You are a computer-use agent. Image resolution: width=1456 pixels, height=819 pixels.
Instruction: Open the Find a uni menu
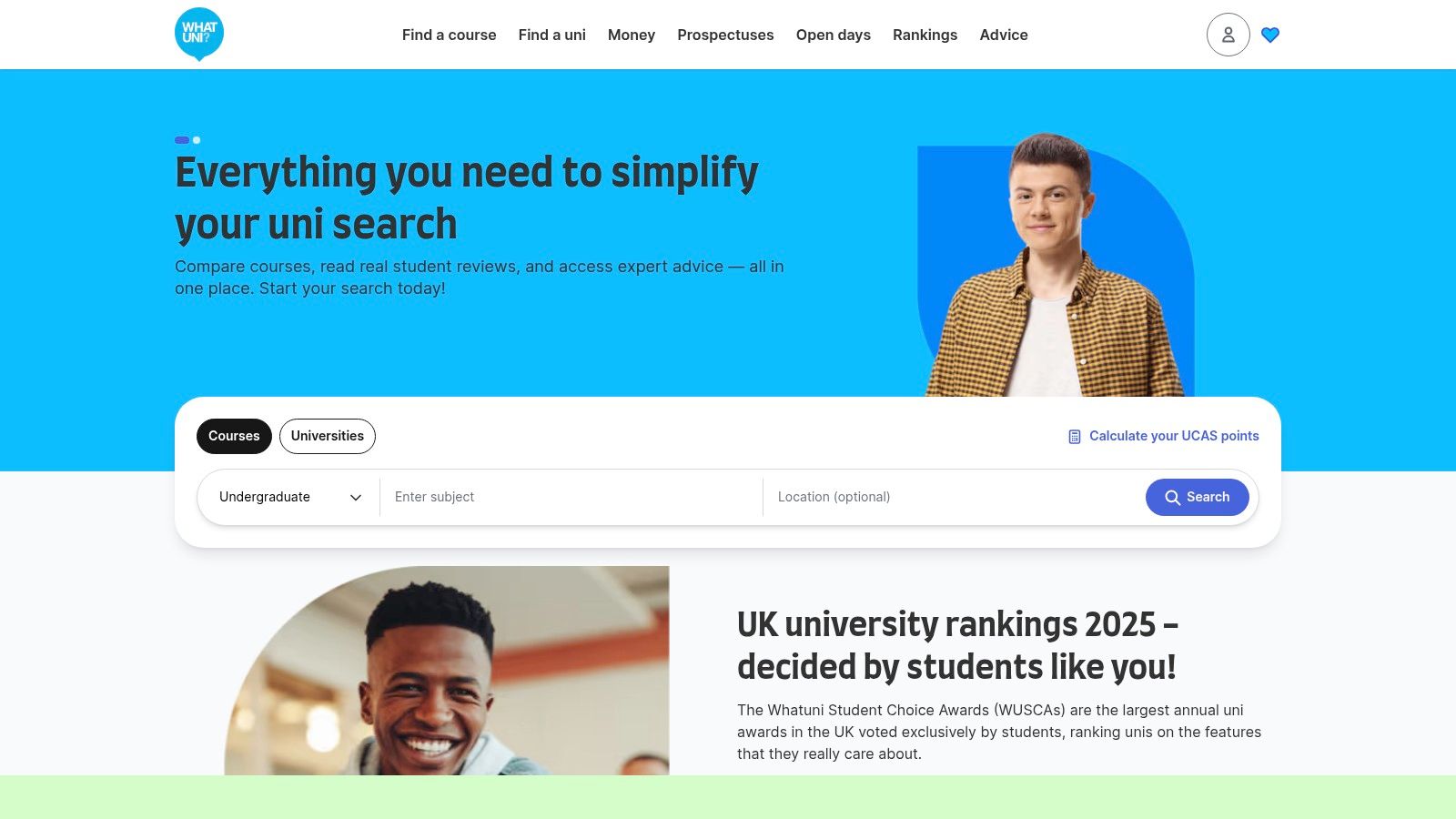coord(551,35)
